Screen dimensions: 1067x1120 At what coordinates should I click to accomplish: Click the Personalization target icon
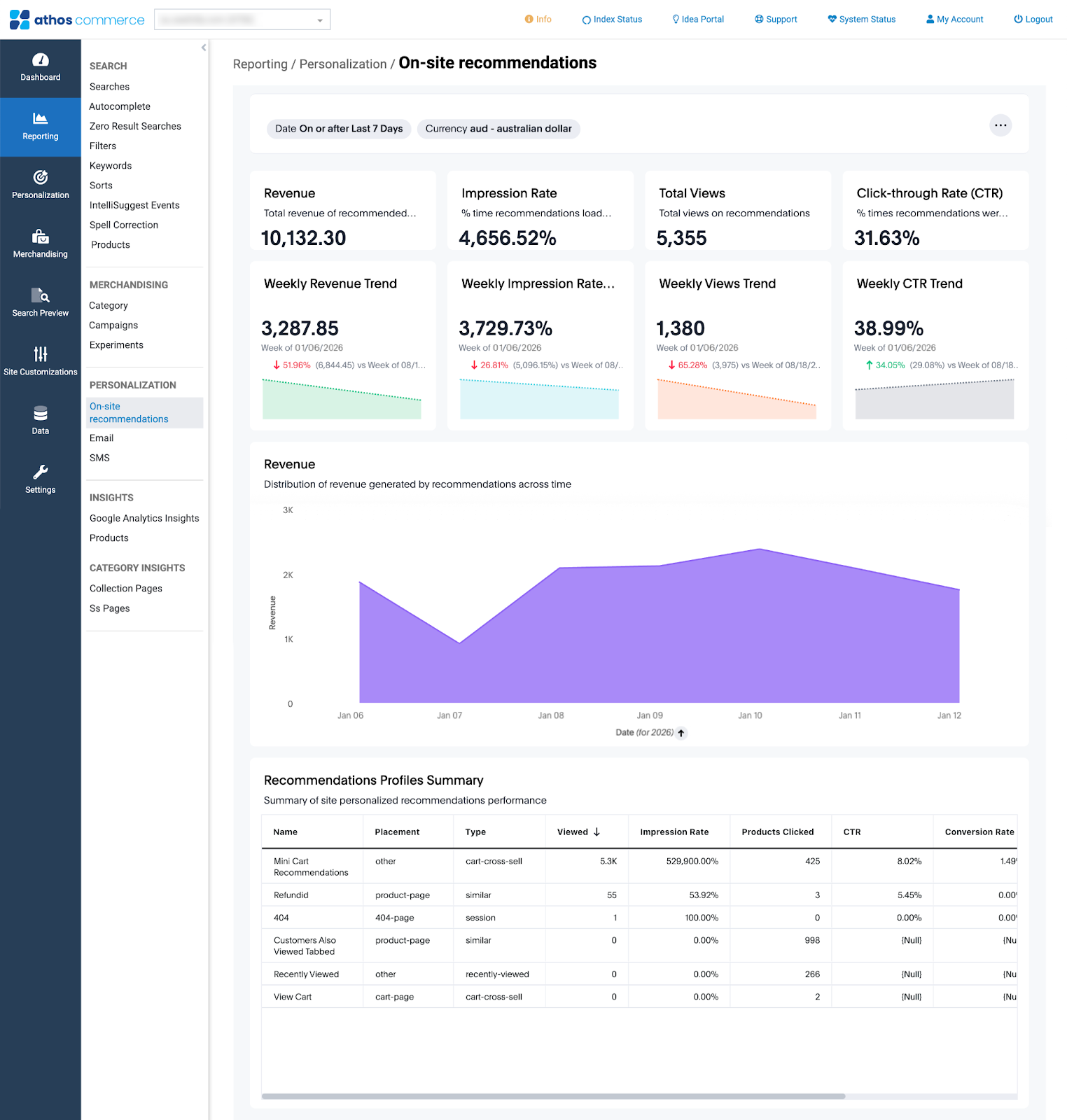(41, 178)
